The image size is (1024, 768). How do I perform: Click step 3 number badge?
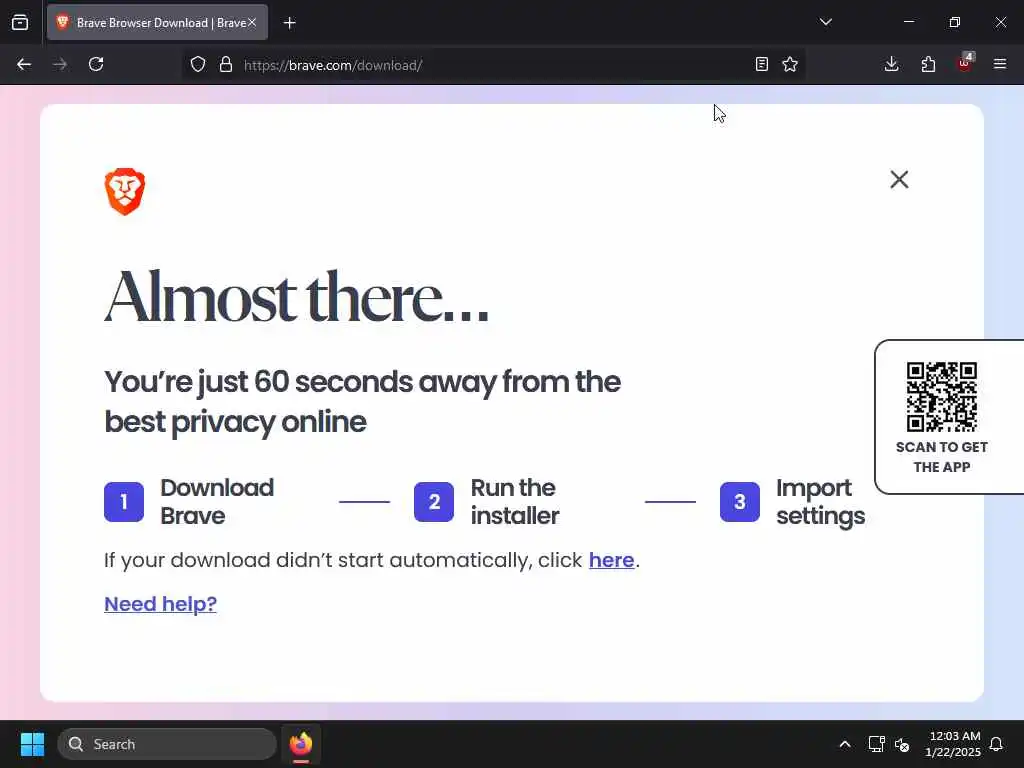(x=740, y=502)
